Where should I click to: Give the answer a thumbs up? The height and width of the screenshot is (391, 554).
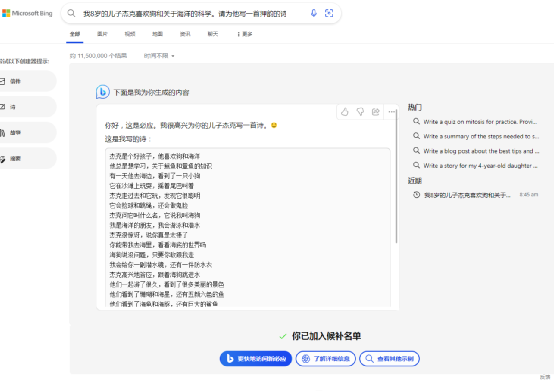click(x=345, y=112)
